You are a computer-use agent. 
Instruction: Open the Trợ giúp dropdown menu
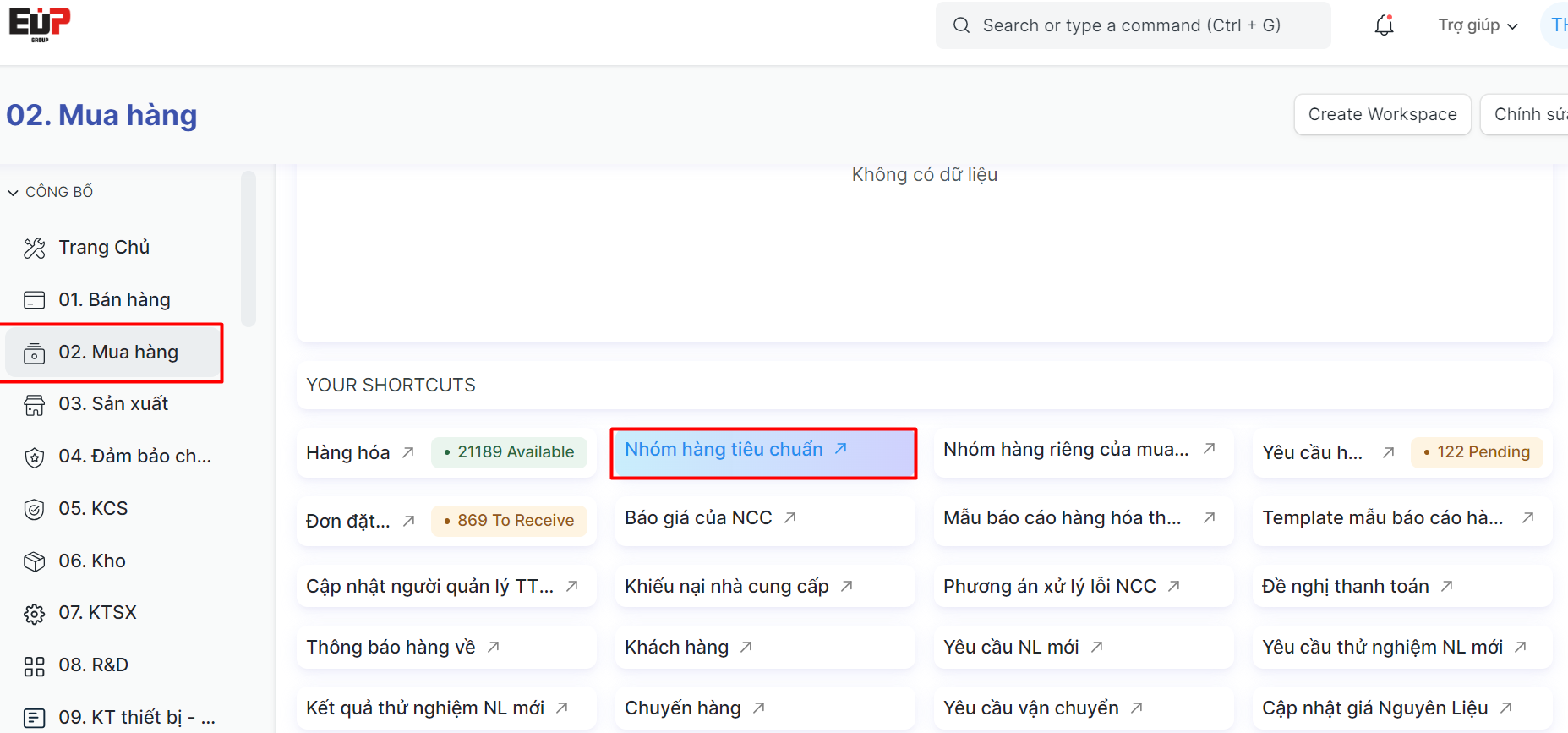click(1477, 25)
